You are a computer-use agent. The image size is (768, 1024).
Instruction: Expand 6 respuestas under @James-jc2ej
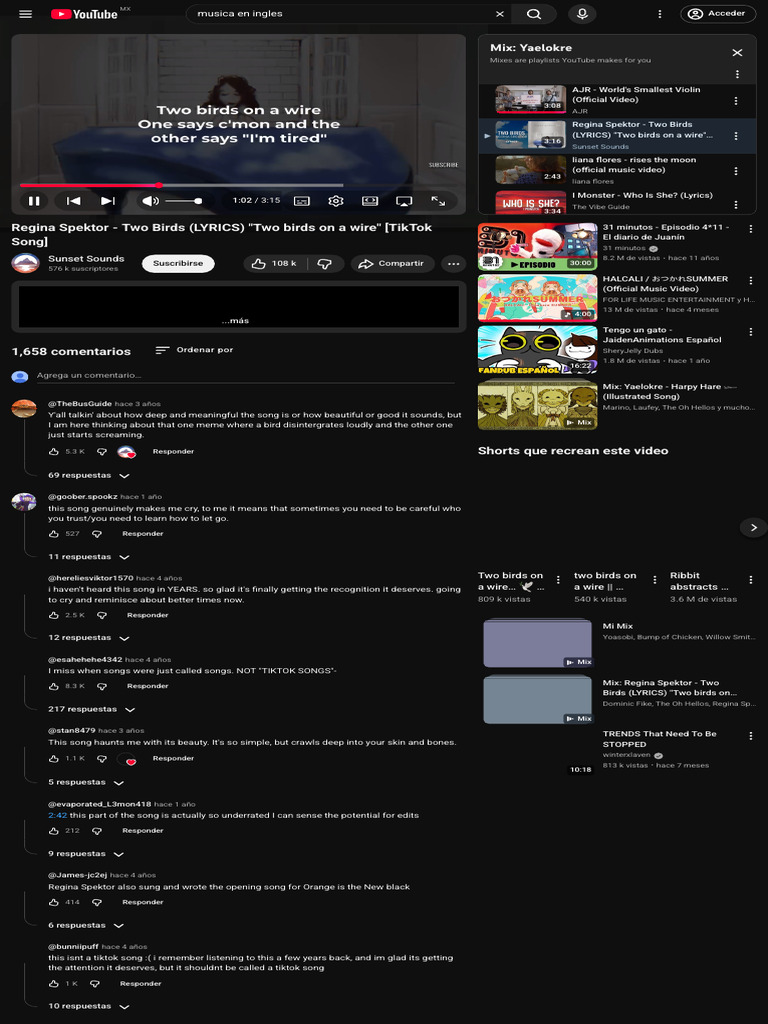click(x=86, y=925)
